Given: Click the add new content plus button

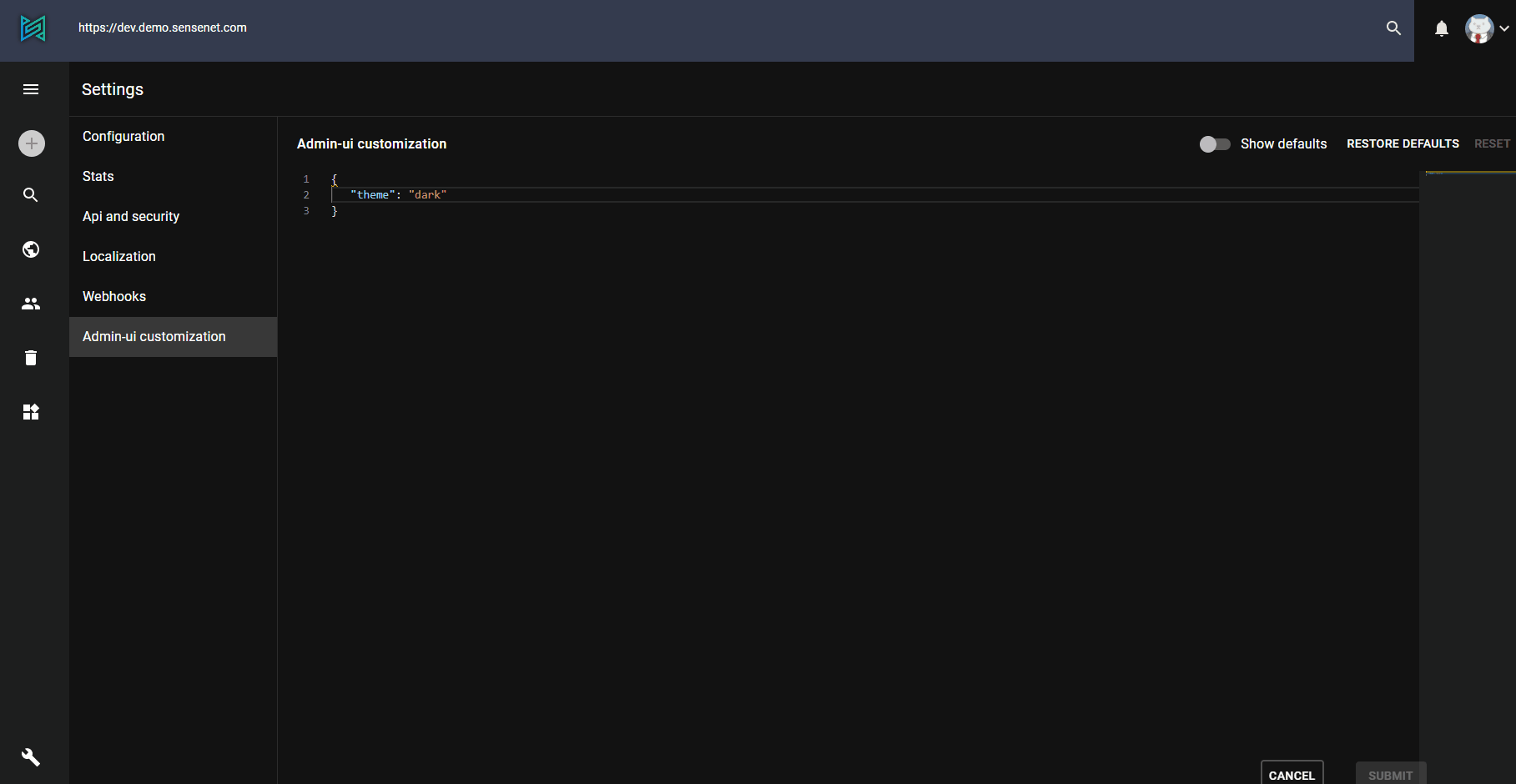Looking at the screenshot, I should 32,143.
